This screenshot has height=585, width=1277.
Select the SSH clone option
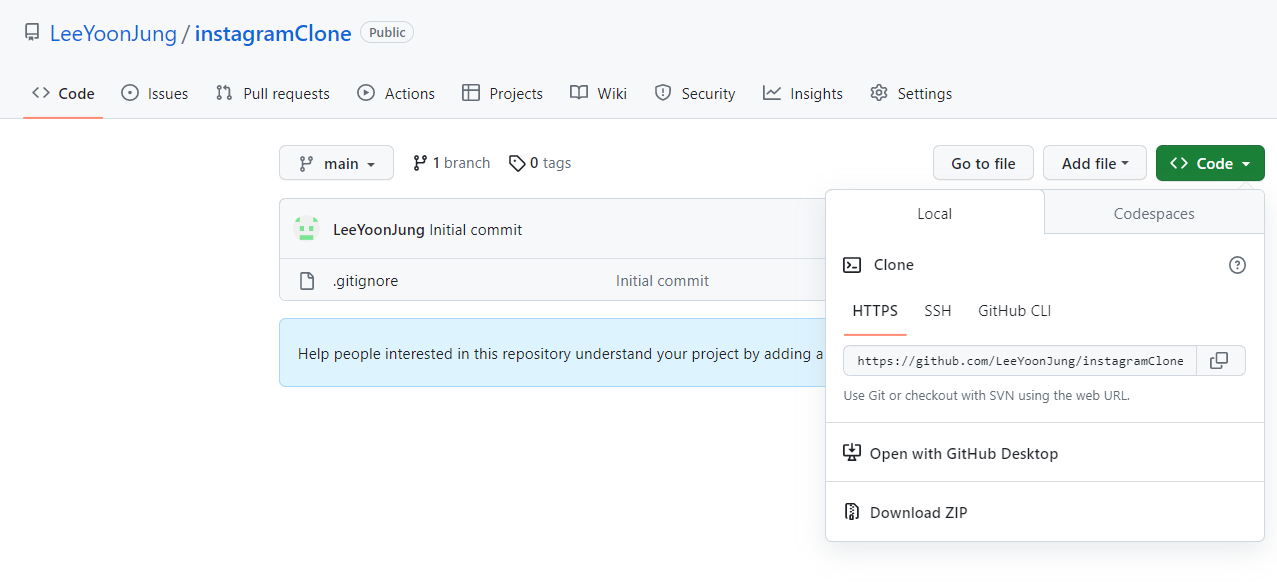(x=938, y=311)
